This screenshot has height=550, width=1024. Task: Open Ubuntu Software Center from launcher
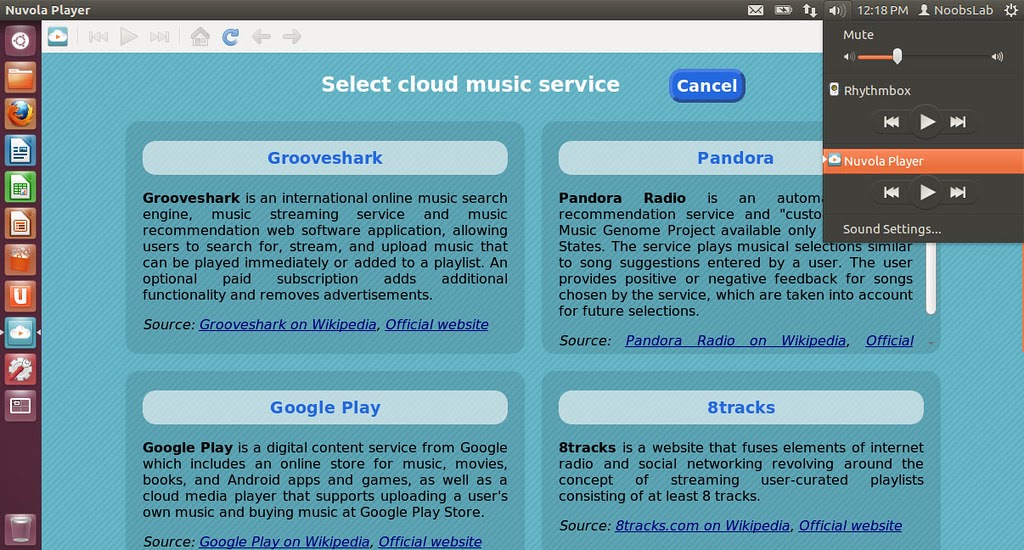[20, 260]
